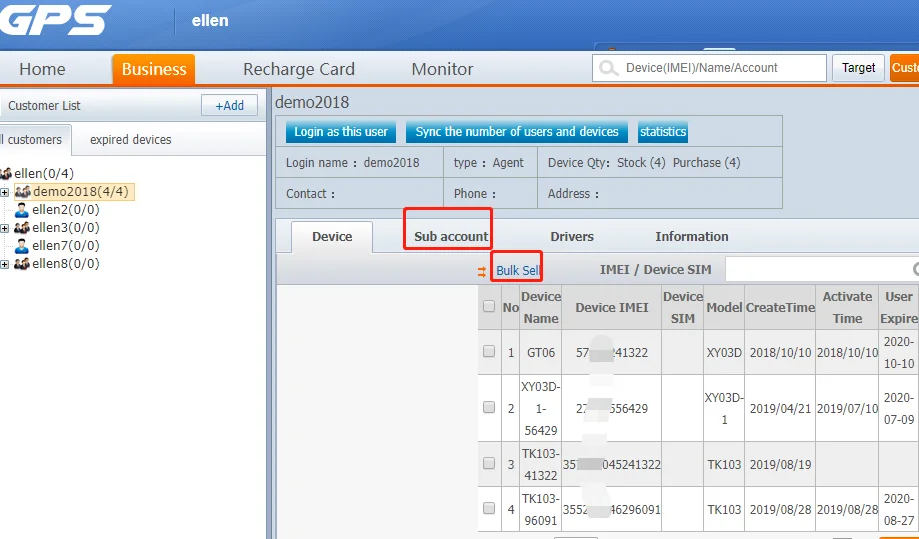Screen dimensions: 919x539
Task: Click the ellen root account group icon
Action: 5,174
